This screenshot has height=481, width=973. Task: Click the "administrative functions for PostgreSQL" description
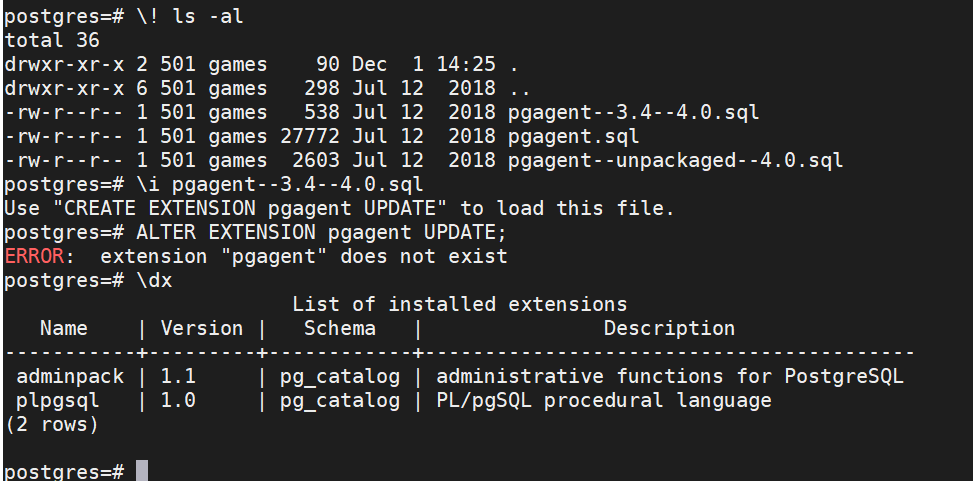[669, 377]
